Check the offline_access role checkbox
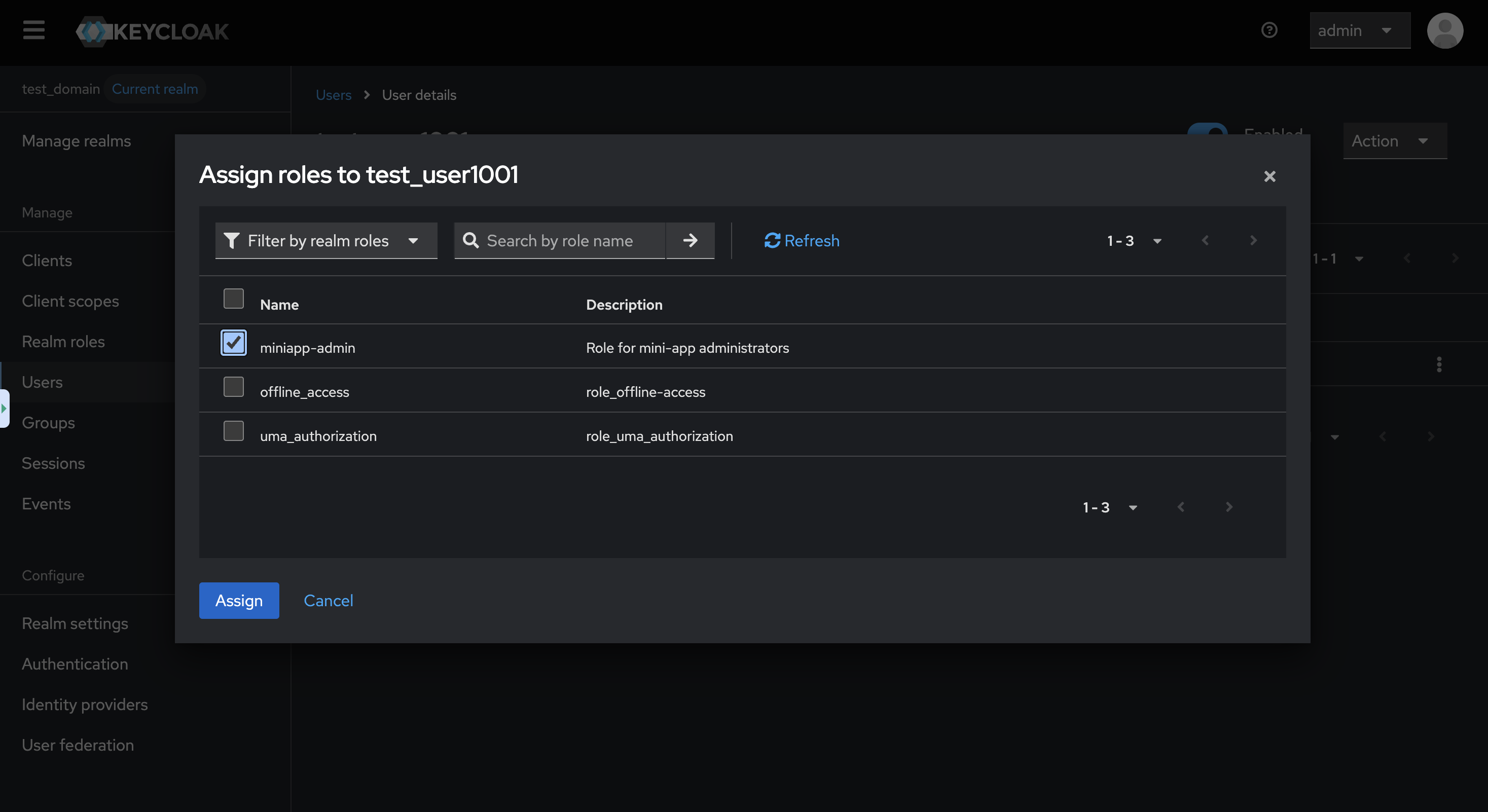The width and height of the screenshot is (1488, 812). point(233,387)
